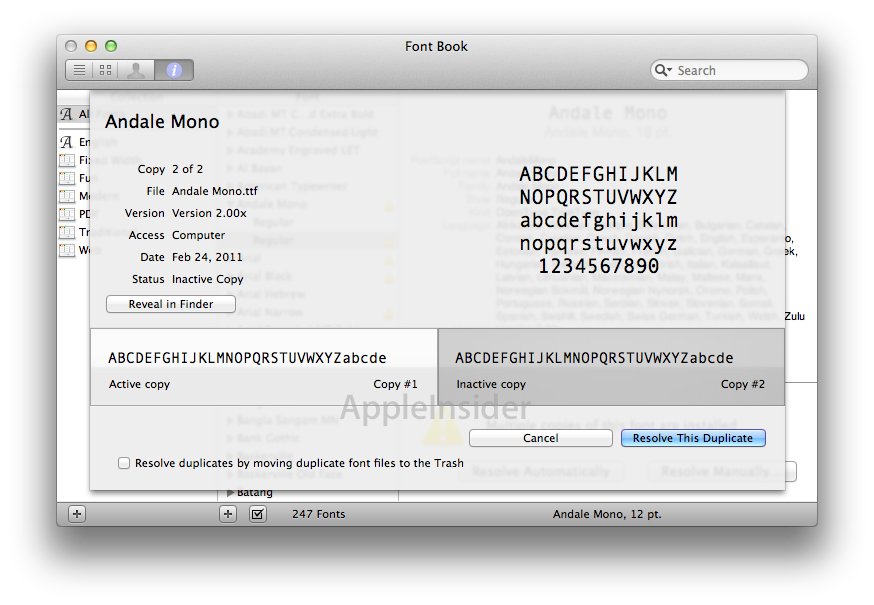Open the Fun collection icon

click(x=67, y=178)
